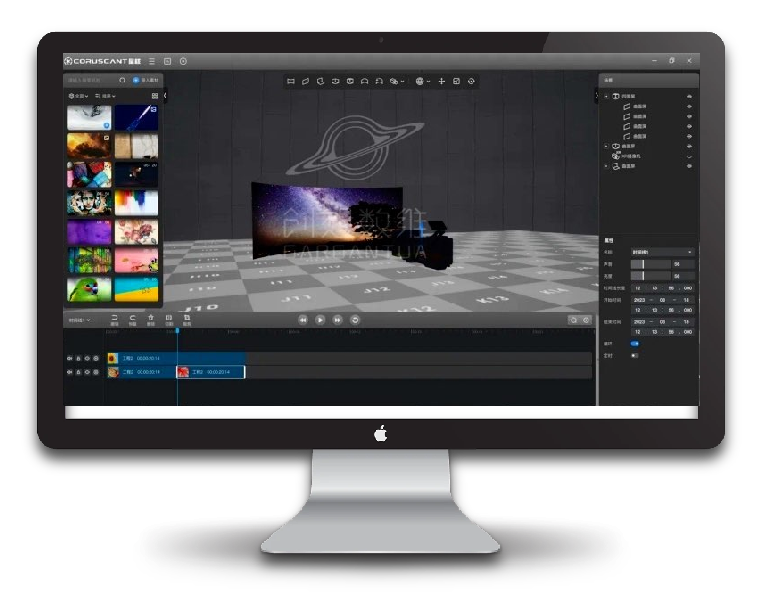Start playback with the play button
This screenshot has width=765, height=606.
tap(320, 320)
